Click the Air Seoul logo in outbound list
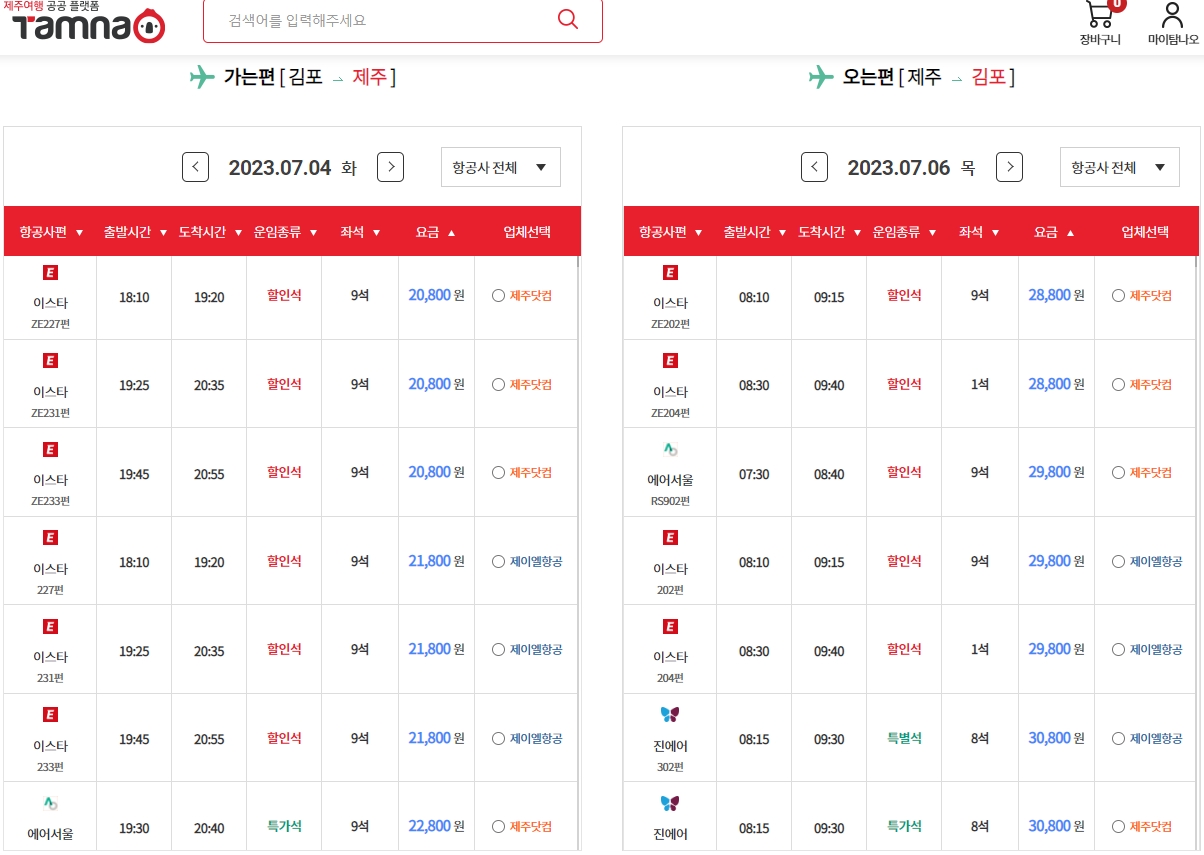 (x=50, y=803)
